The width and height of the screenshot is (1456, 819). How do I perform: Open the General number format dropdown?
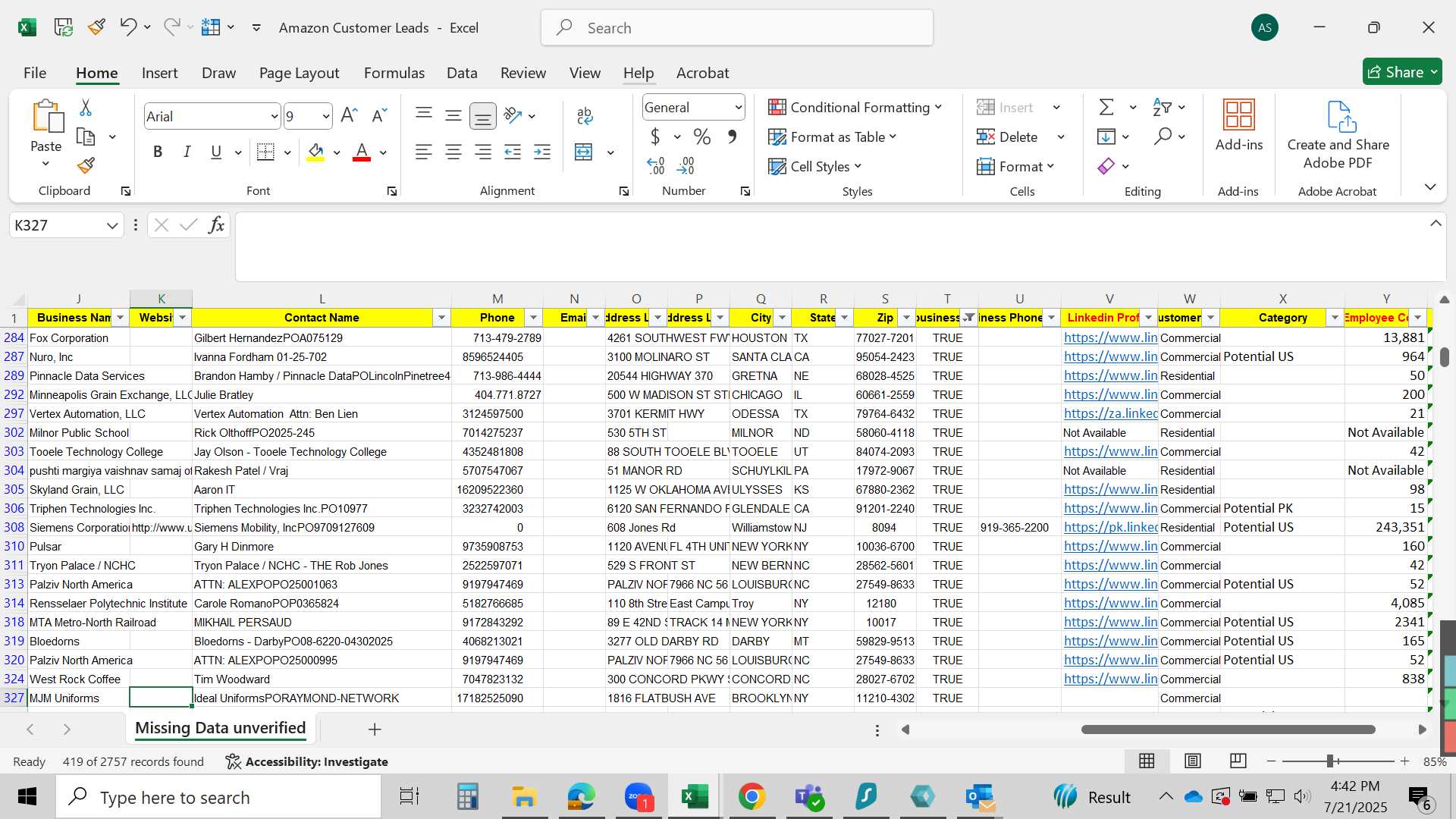(x=738, y=108)
